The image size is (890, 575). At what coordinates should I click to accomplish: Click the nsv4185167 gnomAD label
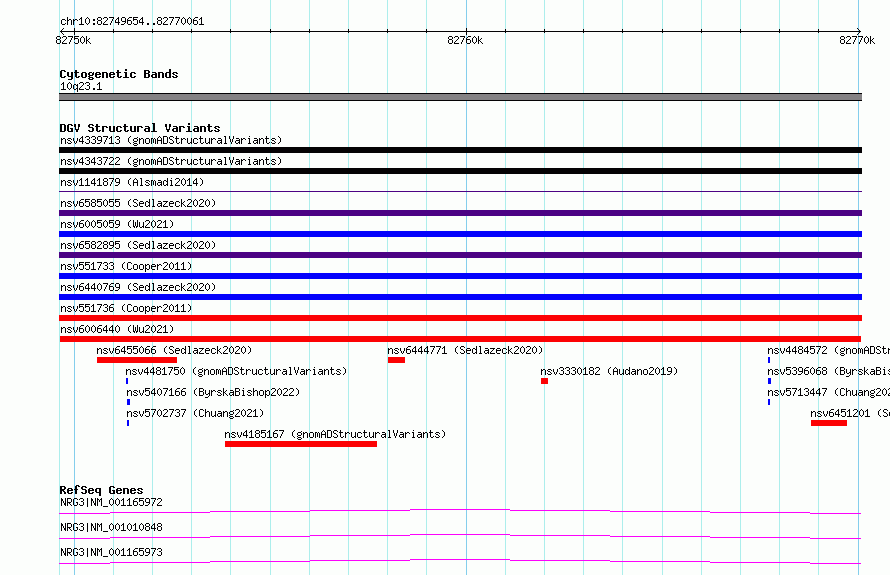pyautogui.click(x=335, y=434)
